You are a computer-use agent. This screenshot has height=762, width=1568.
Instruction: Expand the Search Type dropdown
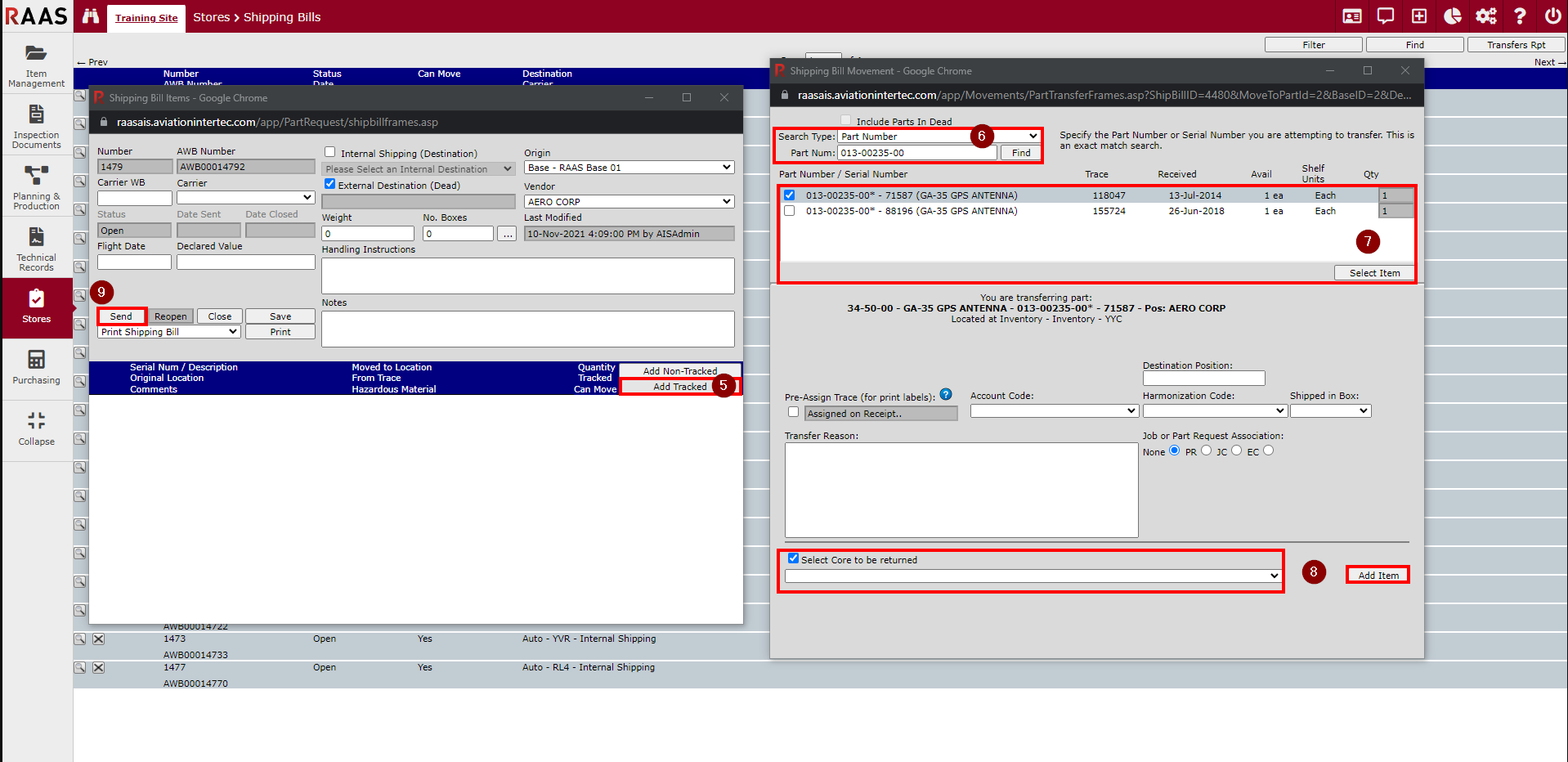pyautogui.click(x=939, y=137)
